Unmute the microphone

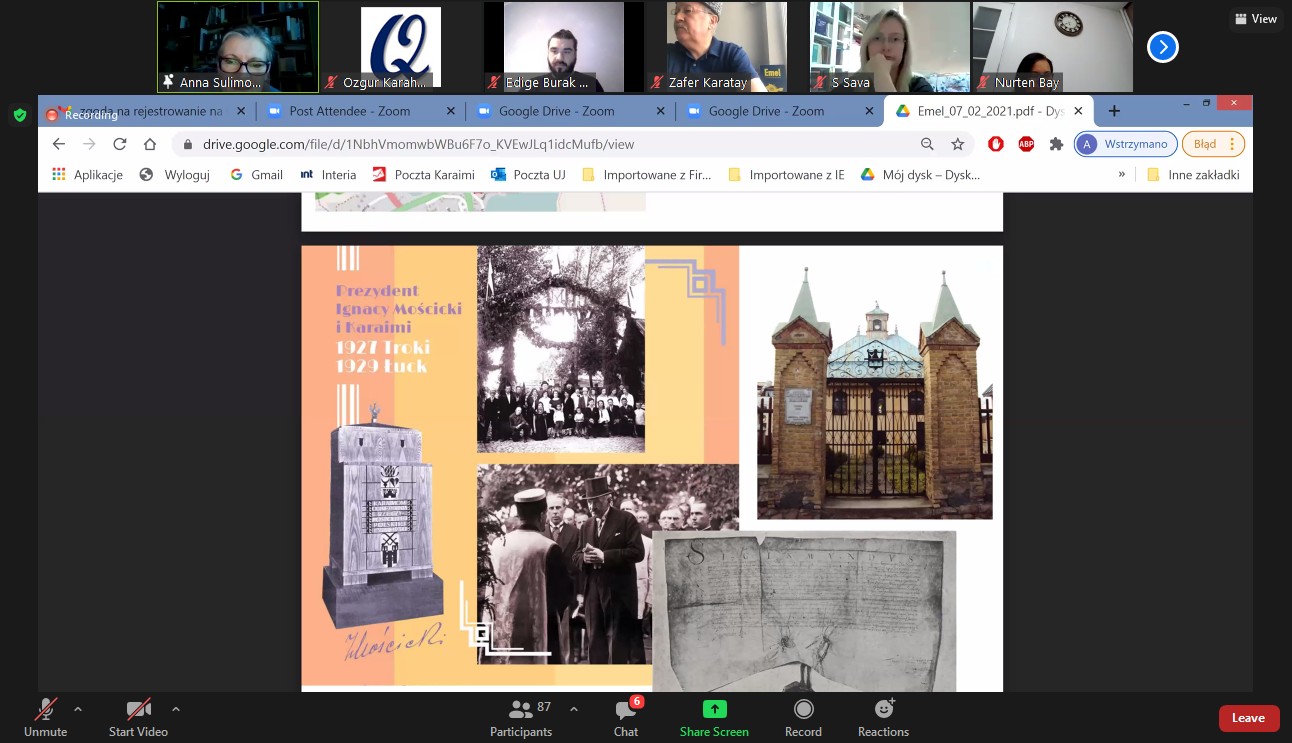pos(45,717)
